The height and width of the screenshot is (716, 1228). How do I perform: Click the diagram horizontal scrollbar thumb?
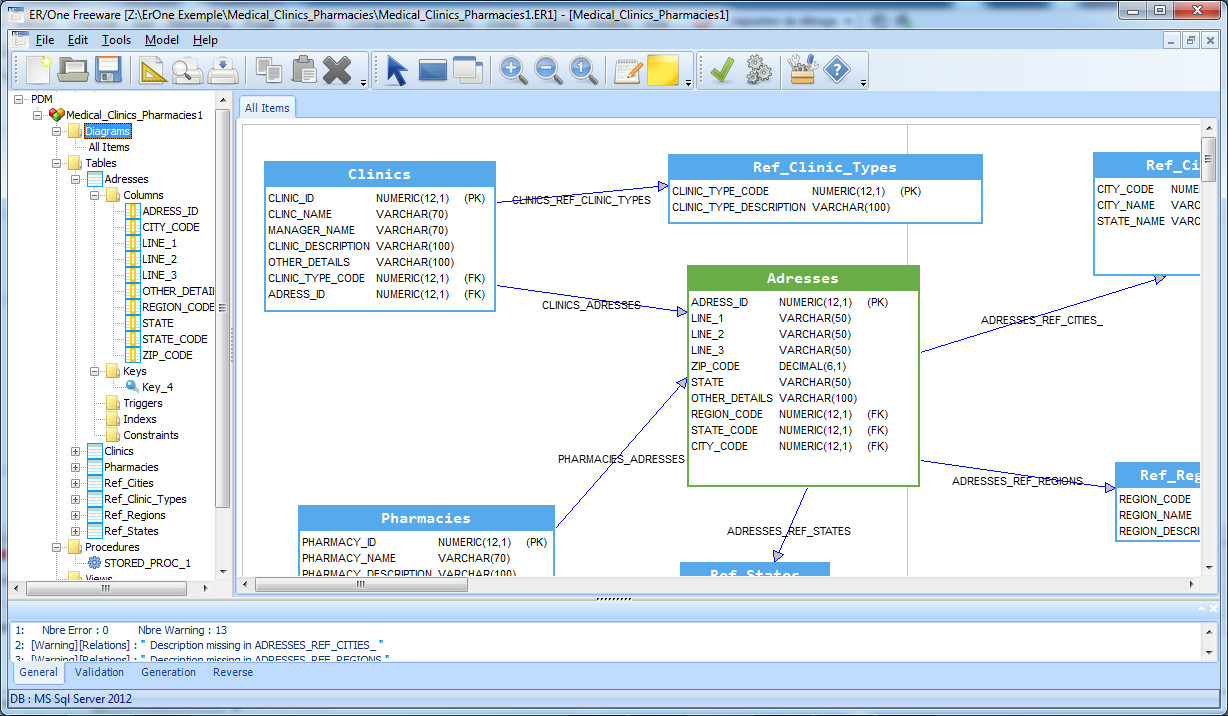click(x=362, y=585)
